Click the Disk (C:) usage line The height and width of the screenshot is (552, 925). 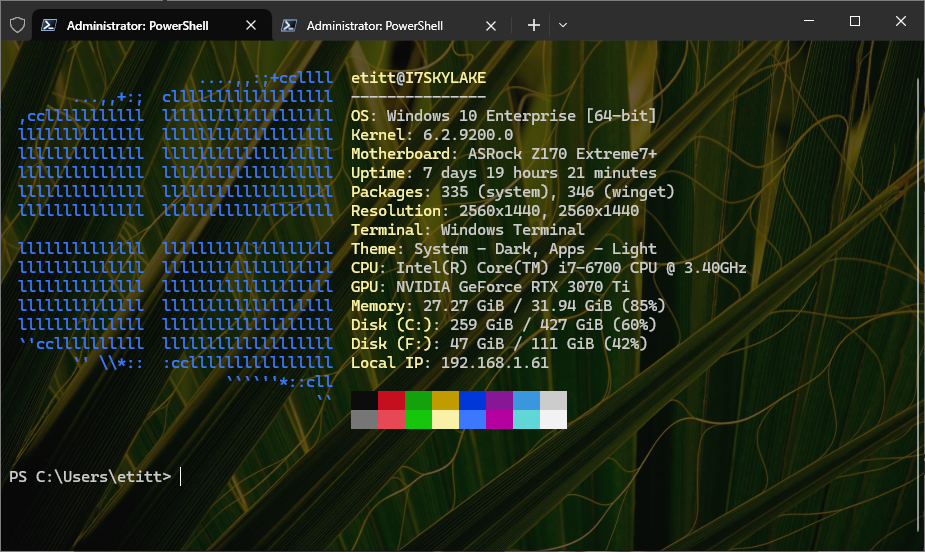tap(504, 324)
